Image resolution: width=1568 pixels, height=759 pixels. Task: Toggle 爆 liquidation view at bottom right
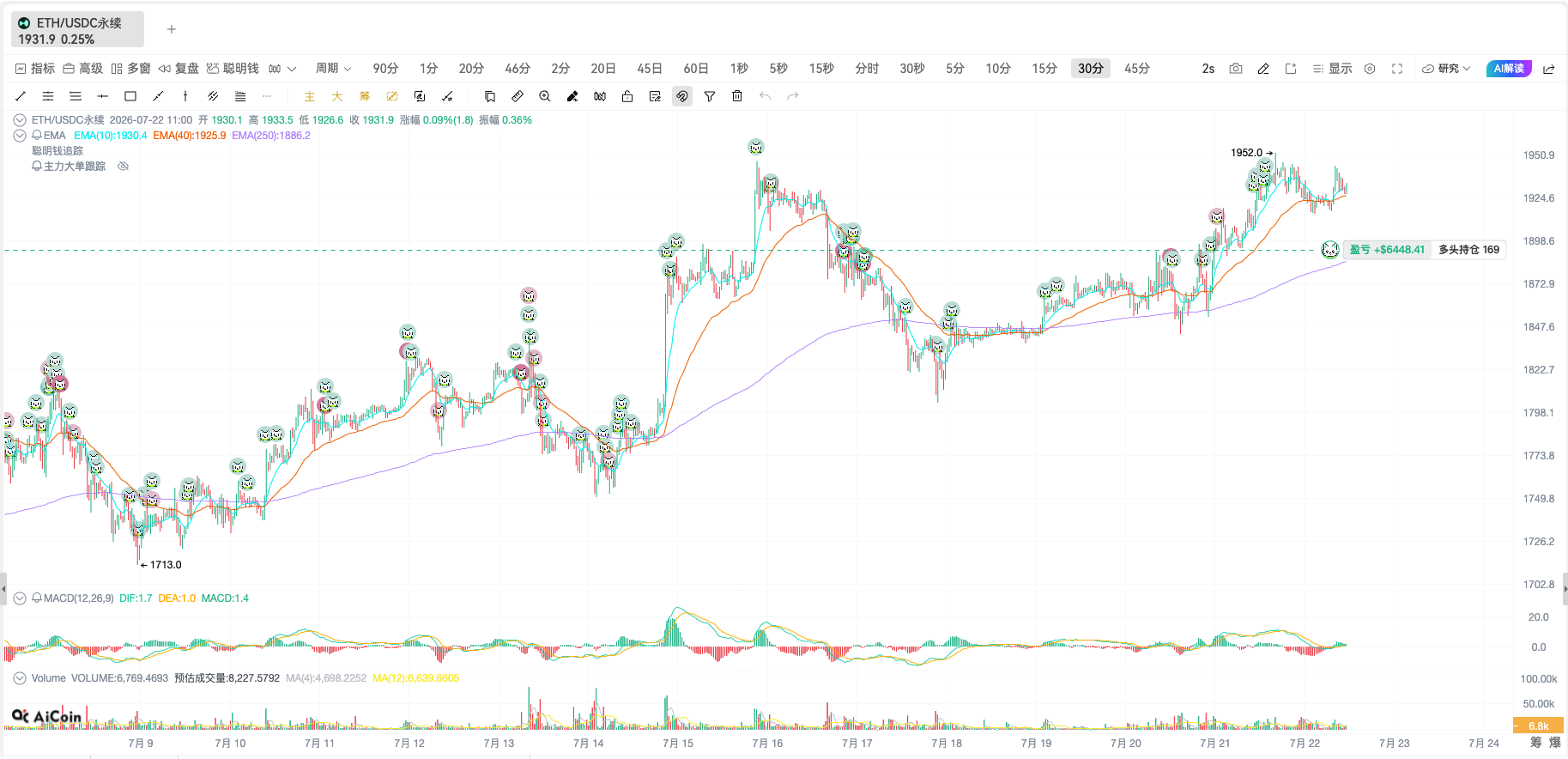(1554, 743)
